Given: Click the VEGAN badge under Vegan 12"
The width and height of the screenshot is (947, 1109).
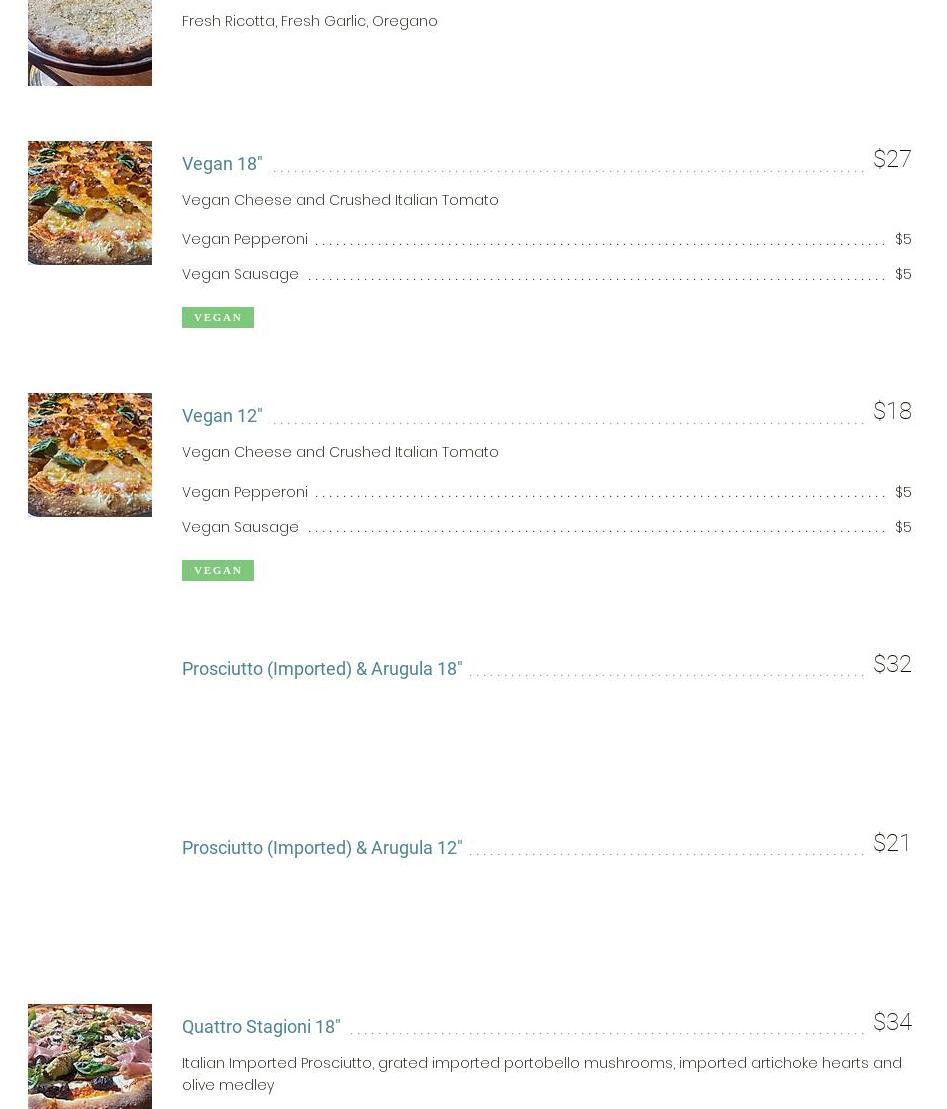Looking at the screenshot, I should [x=218, y=570].
